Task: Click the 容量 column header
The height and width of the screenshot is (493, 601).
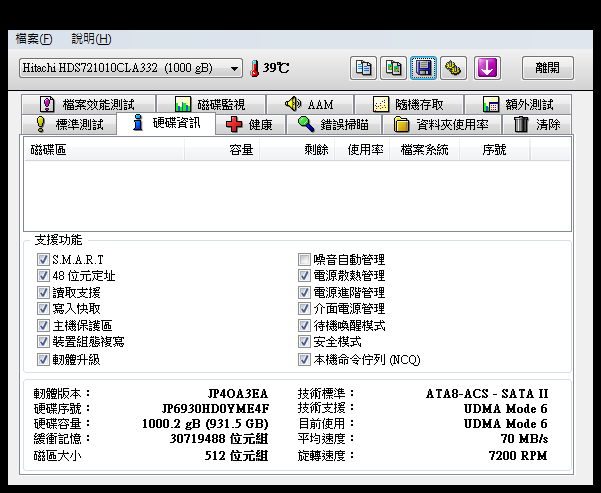Action: click(222, 150)
